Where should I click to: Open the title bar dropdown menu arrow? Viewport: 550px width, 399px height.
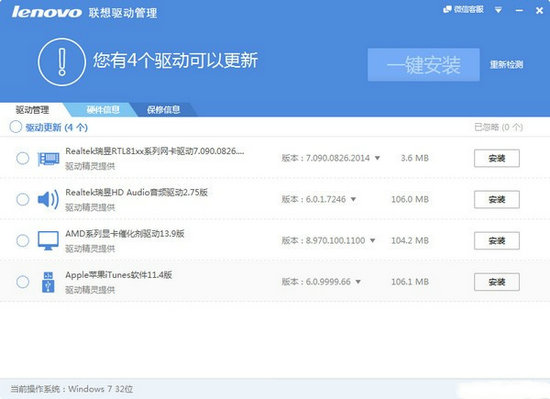click(498, 10)
